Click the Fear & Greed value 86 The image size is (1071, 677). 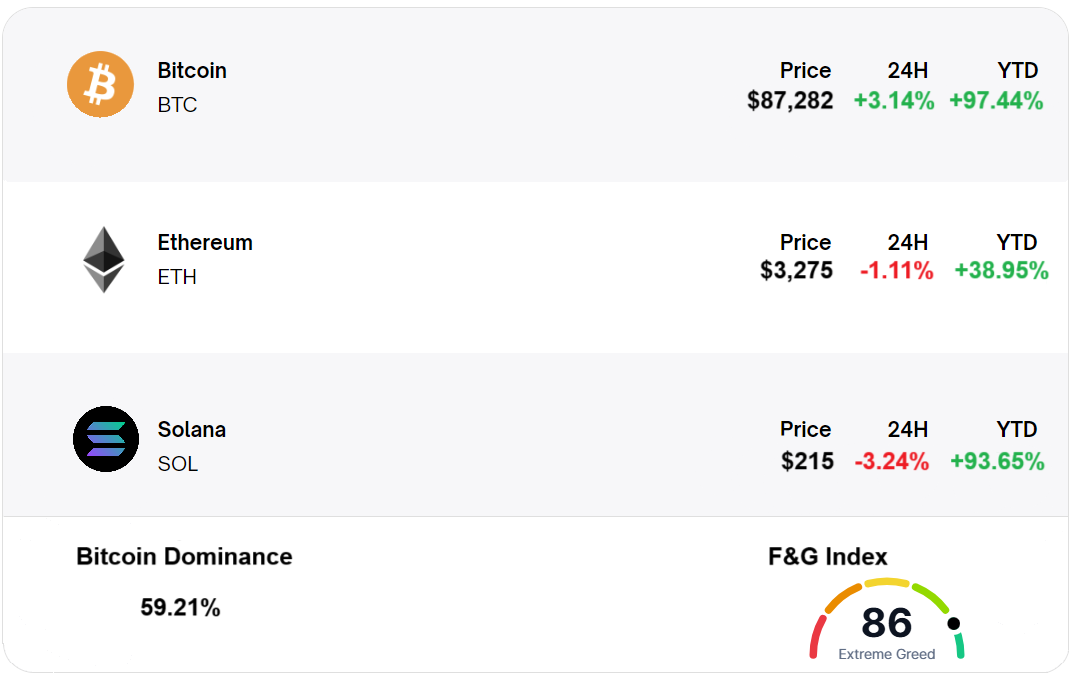pyautogui.click(x=886, y=623)
